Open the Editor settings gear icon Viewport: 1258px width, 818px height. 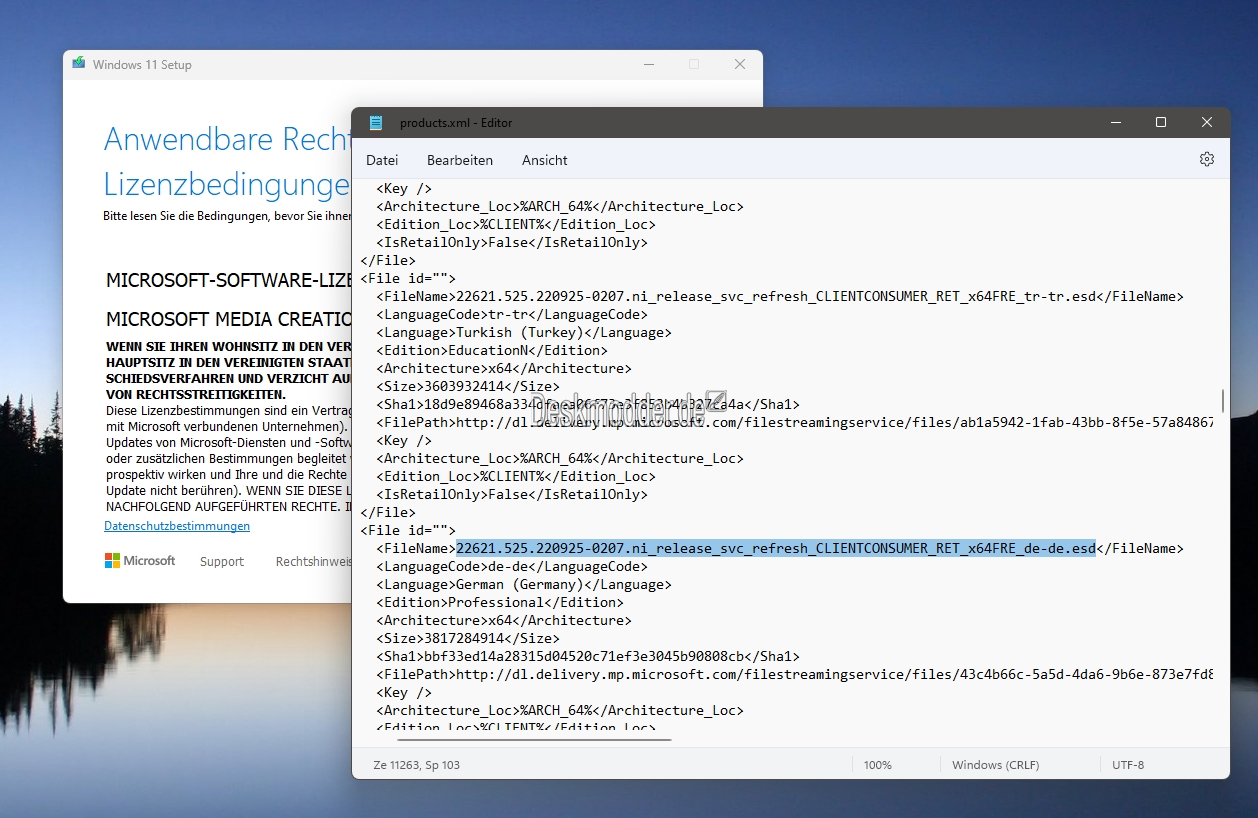click(1207, 159)
